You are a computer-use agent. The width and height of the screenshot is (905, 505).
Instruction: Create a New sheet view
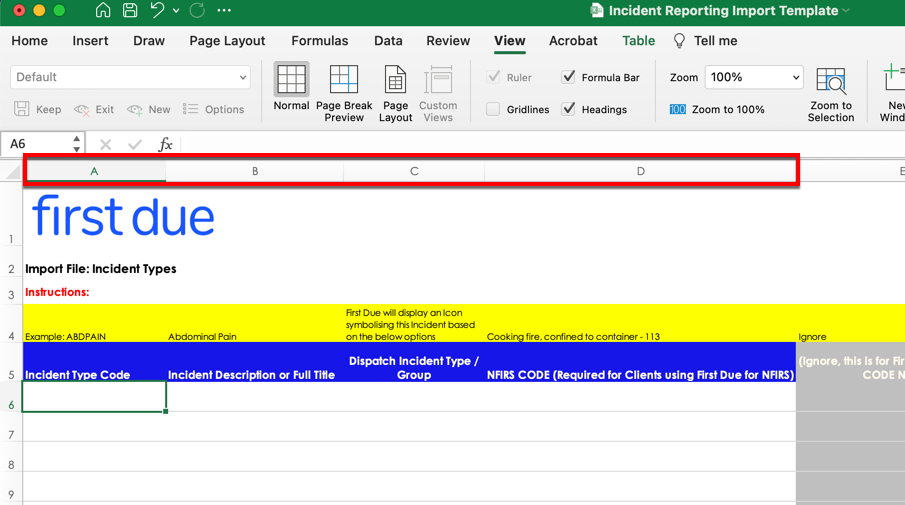click(149, 110)
